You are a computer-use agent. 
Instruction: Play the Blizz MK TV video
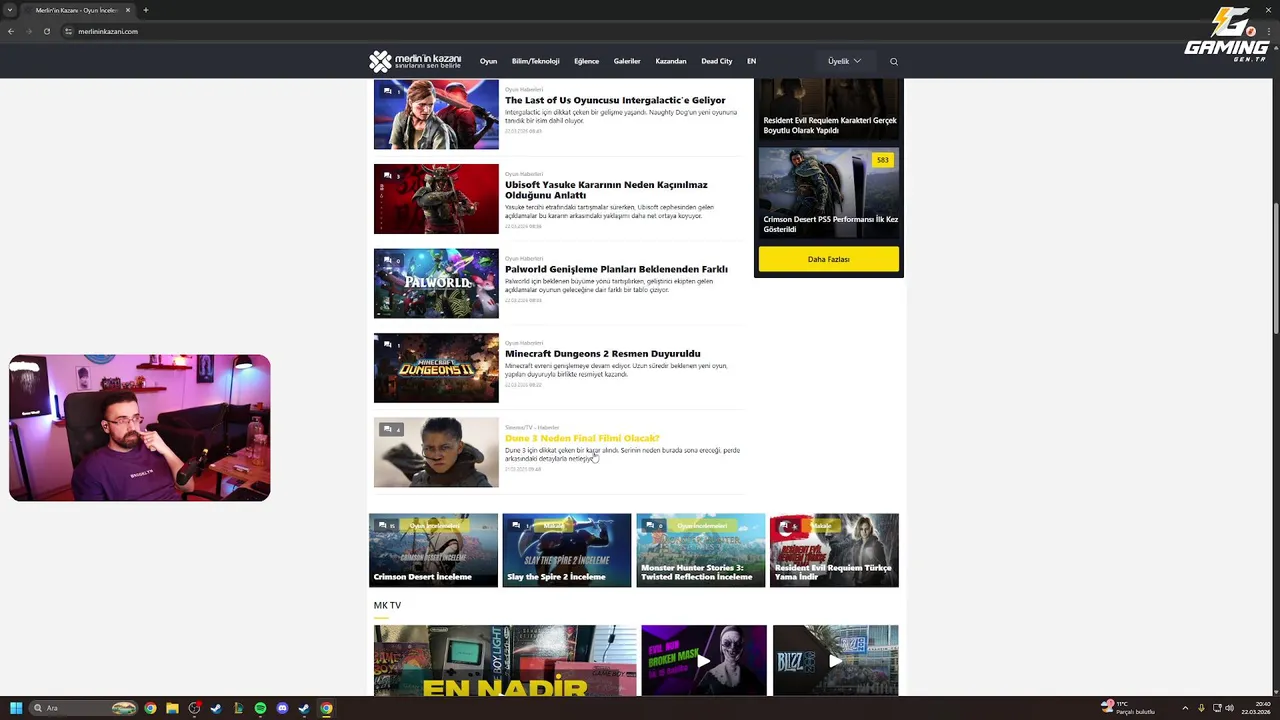point(835,660)
